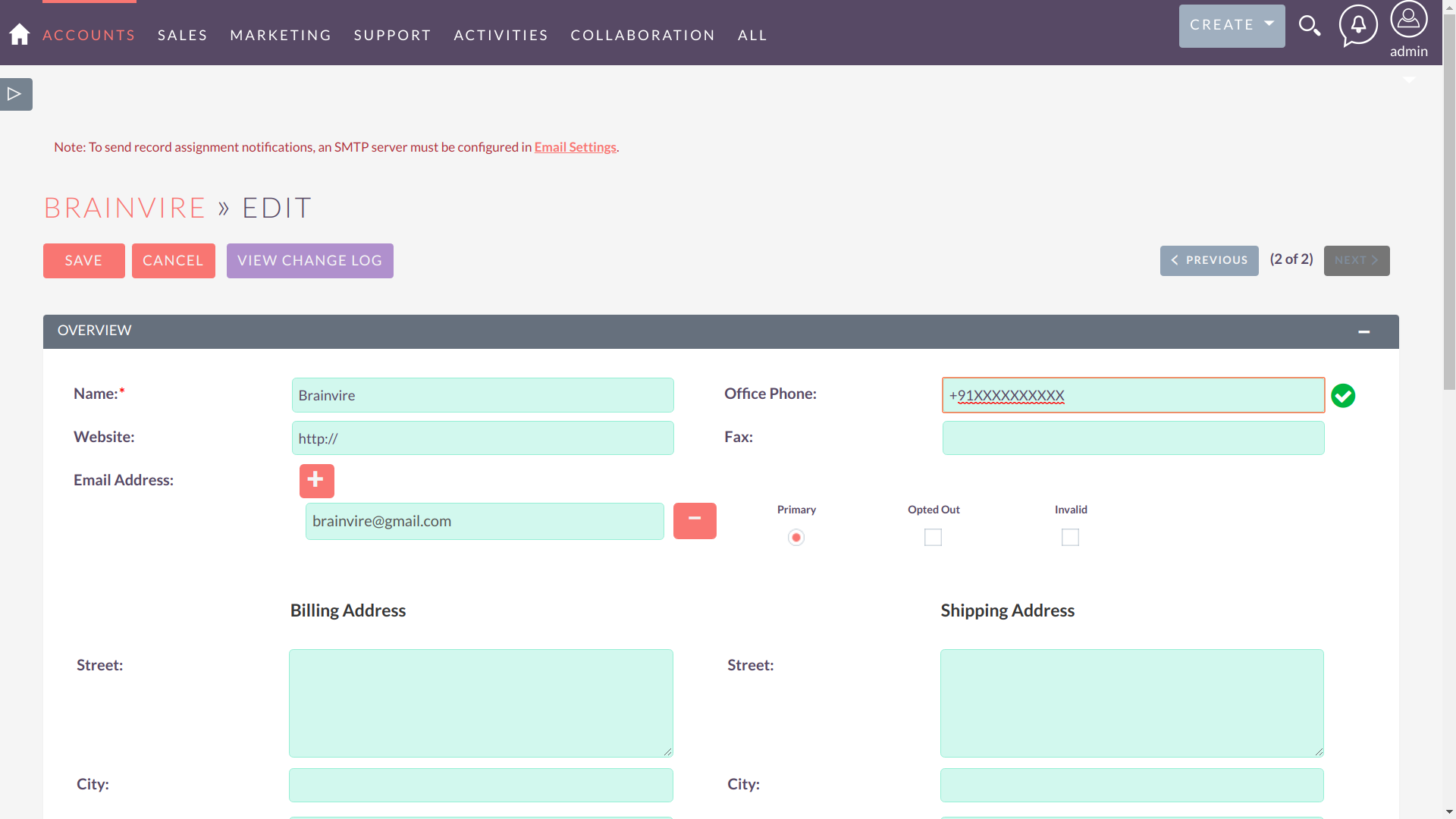Image resolution: width=1456 pixels, height=819 pixels.
Task: Toggle the Primary radio button for email
Action: tap(796, 537)
